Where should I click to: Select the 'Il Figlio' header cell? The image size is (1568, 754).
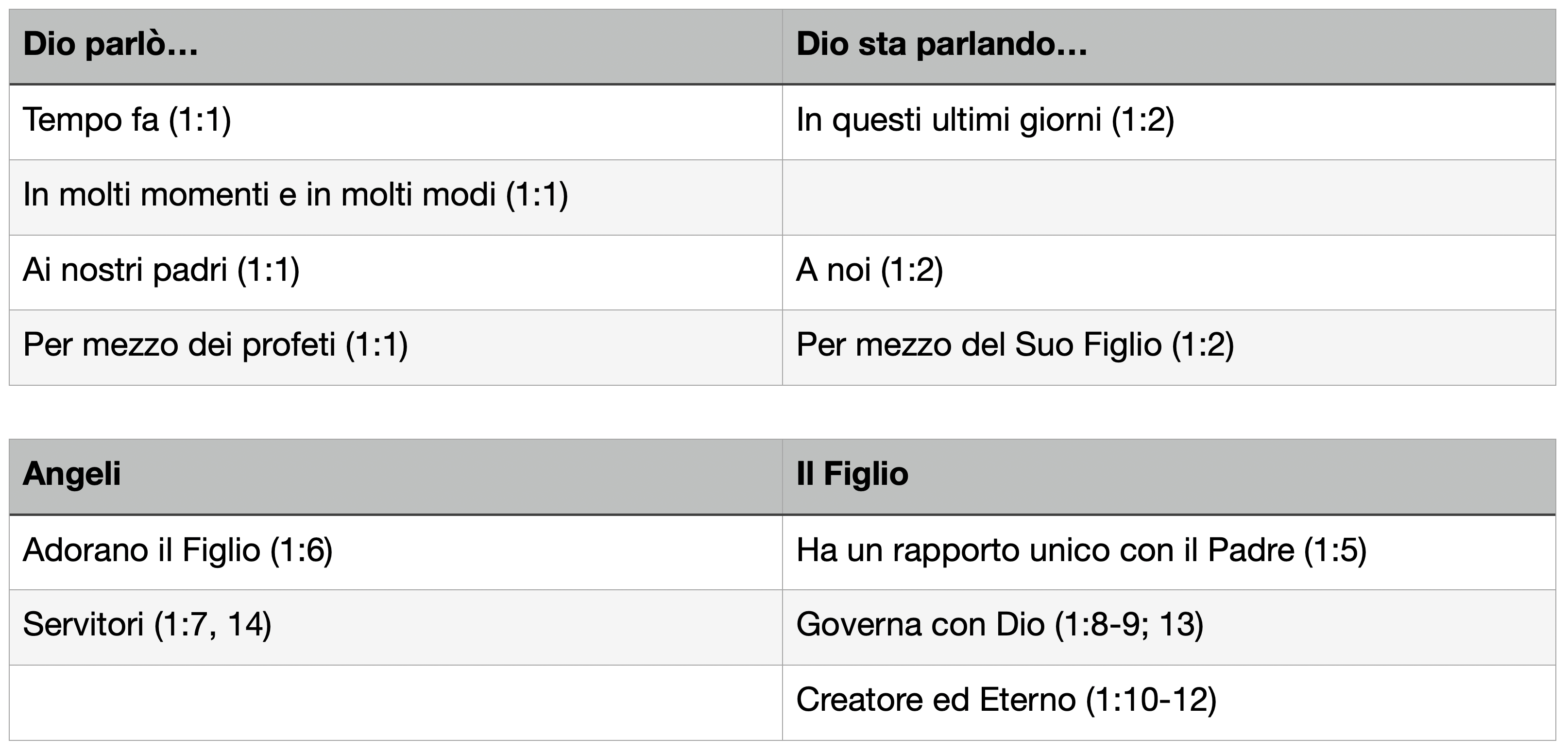[x=1169, y=477]
